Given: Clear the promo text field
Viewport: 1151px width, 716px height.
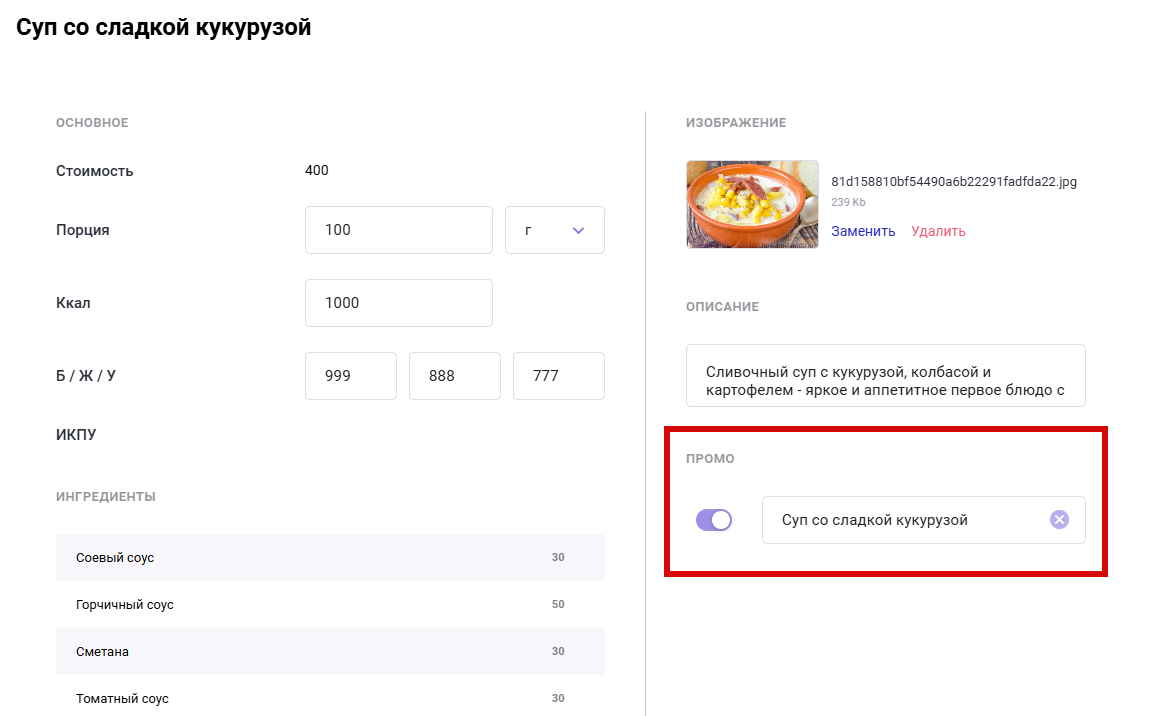Looking at the screenshot, I should (x=1059, y=519).
